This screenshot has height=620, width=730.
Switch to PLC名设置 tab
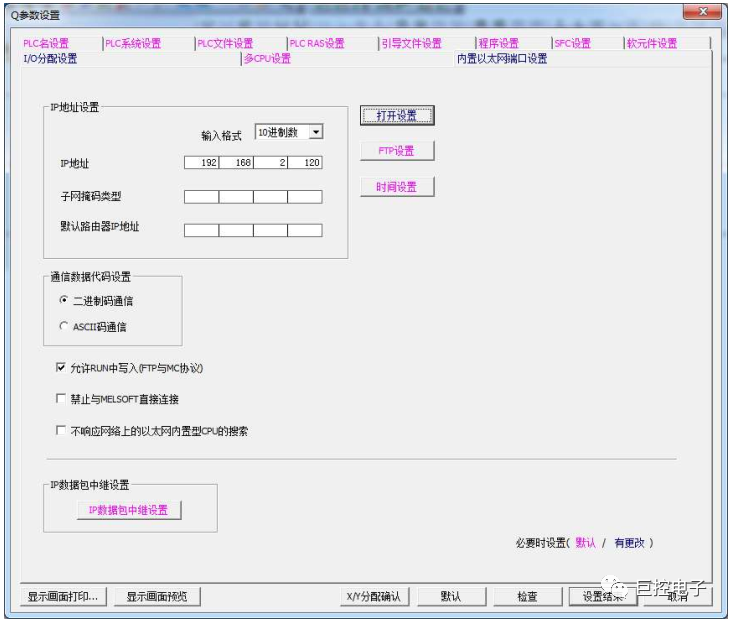pyautogui.click(x=47, y=43)
